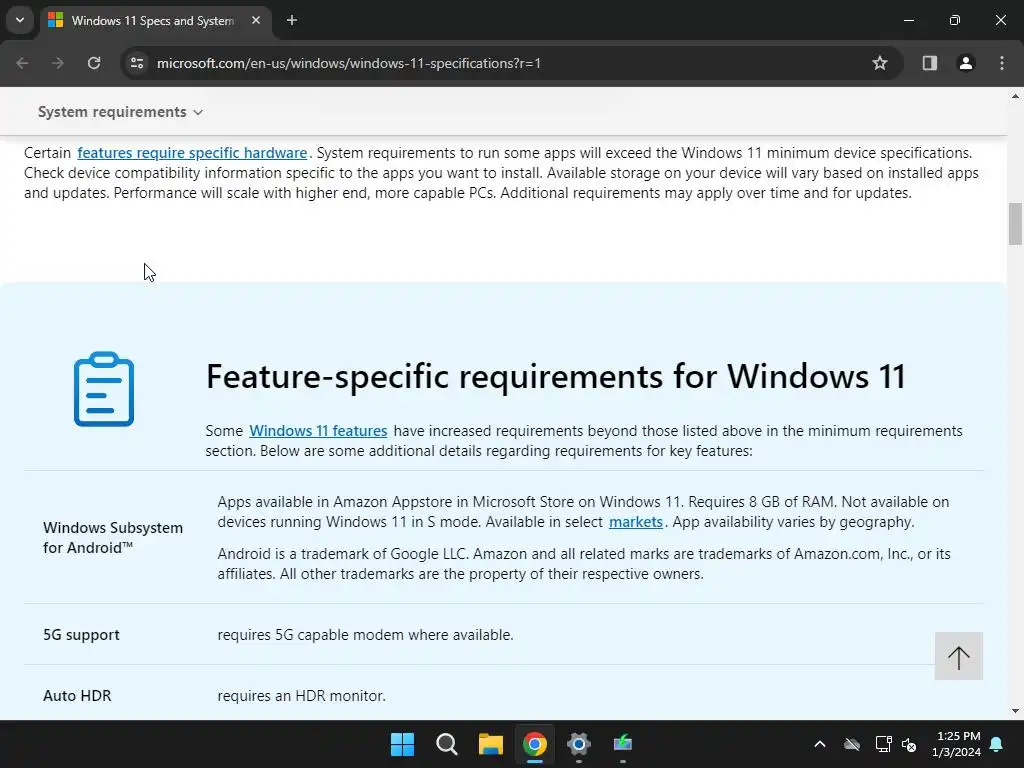View site information icon in address bar
1024x768 pixels.
pyautogui.click(x=137, y=63)
